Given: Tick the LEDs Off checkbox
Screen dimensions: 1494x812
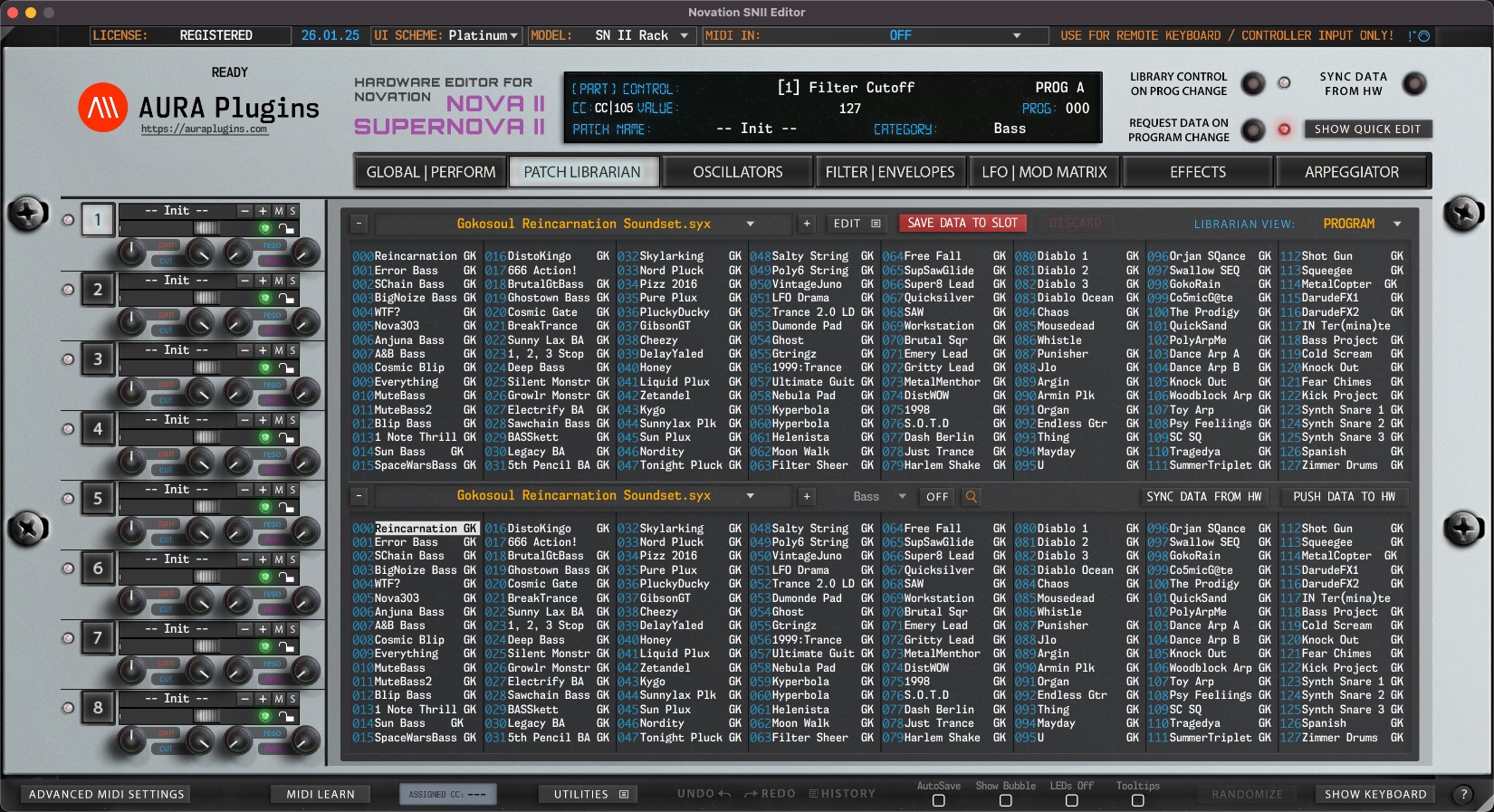Looking at the screenshot, I should click(x=1071, y=800).
